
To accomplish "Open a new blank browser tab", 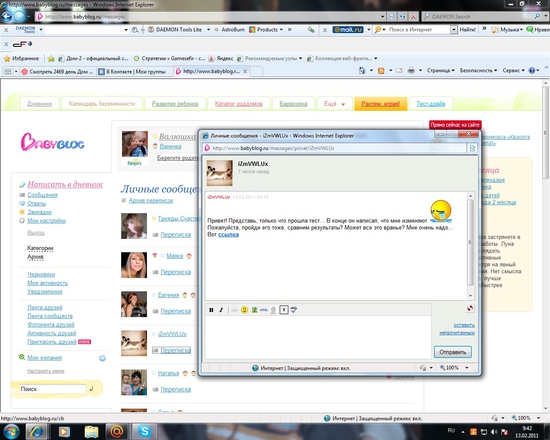I will tap(256, 72).
